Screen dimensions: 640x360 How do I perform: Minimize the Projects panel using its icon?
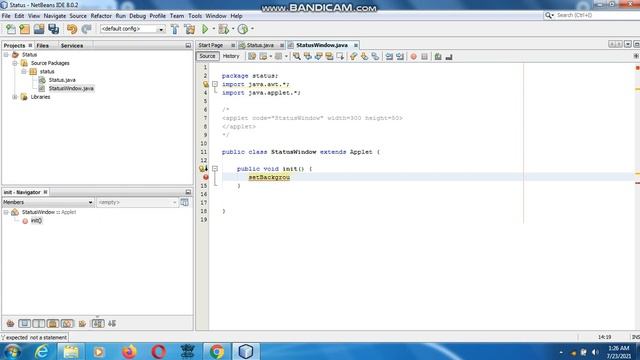[x=188, y=46]
